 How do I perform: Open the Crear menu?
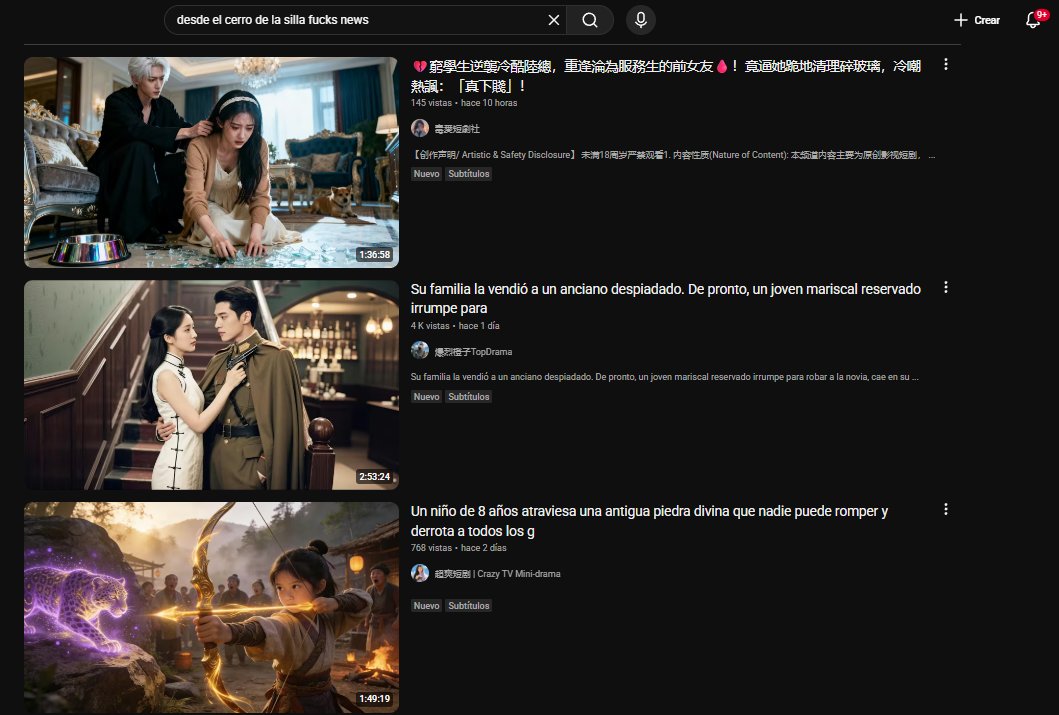click(x=977, y=20)
